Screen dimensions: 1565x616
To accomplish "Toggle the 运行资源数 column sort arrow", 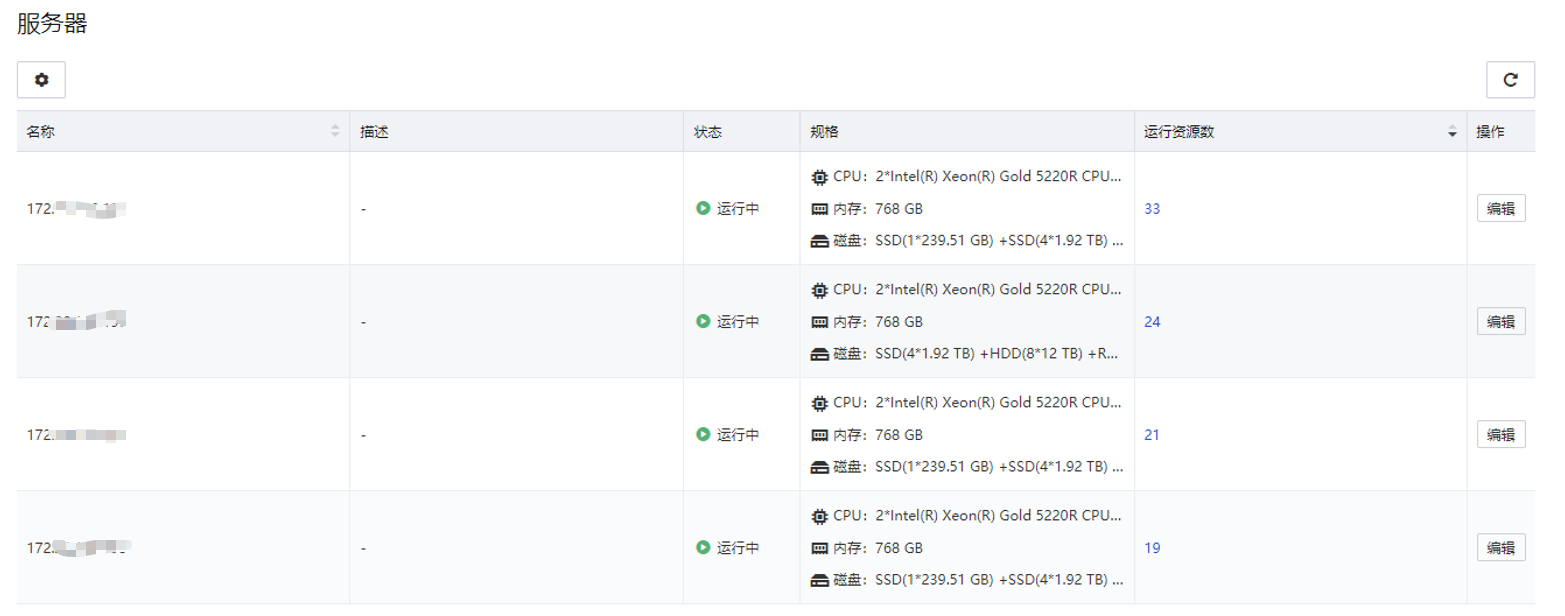I will (1452, 133).
